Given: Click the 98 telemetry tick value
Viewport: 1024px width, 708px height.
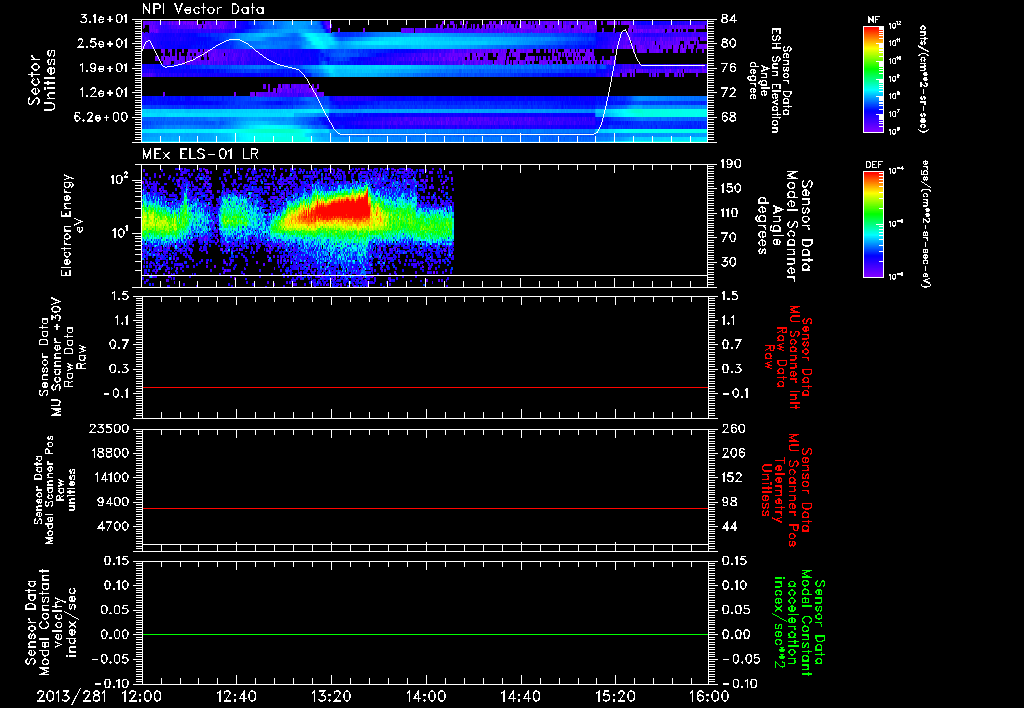Looking at the screenshot, I should pyautogui.click(x=729, y=502).
